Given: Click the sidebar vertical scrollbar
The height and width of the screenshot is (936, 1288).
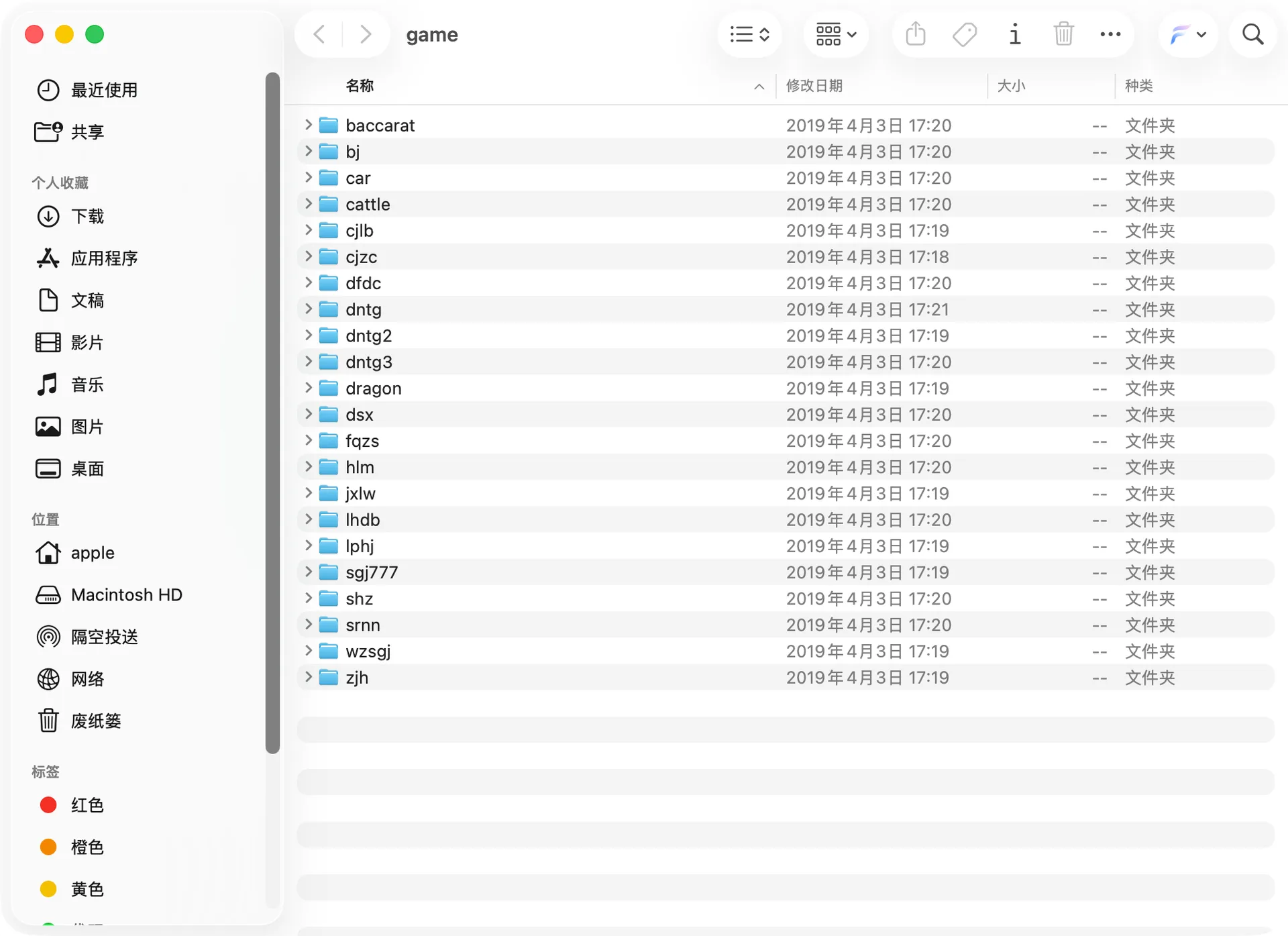Looking at the screenshot, I should tap(272, 413).
